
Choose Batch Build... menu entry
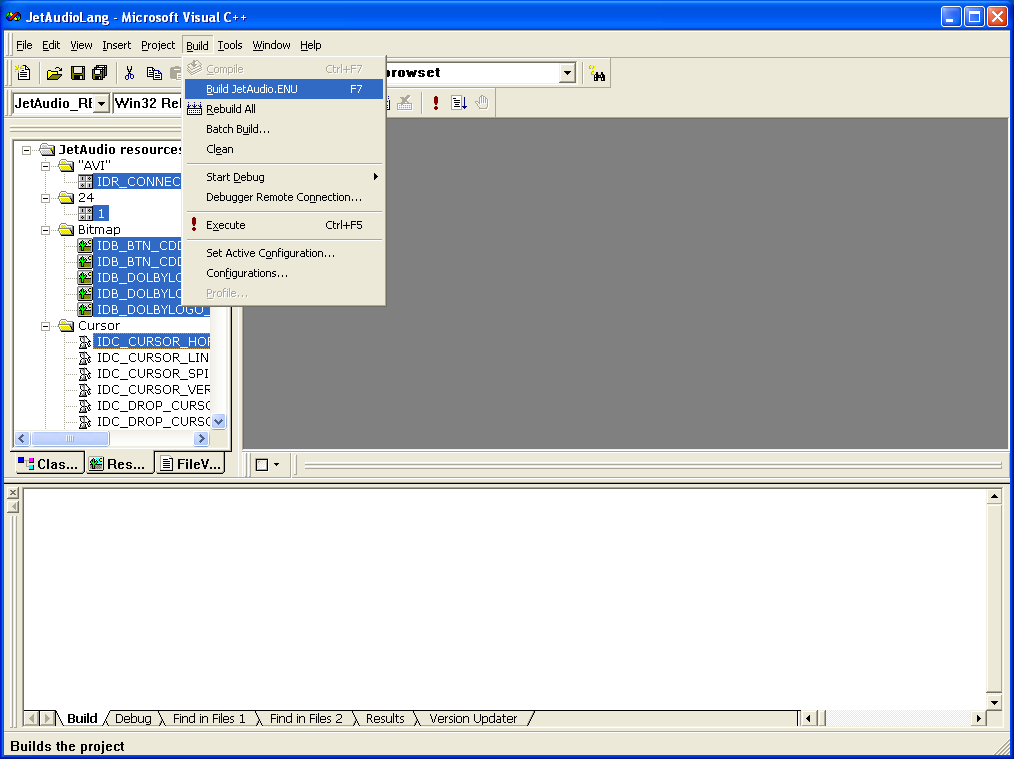point(284,129)
